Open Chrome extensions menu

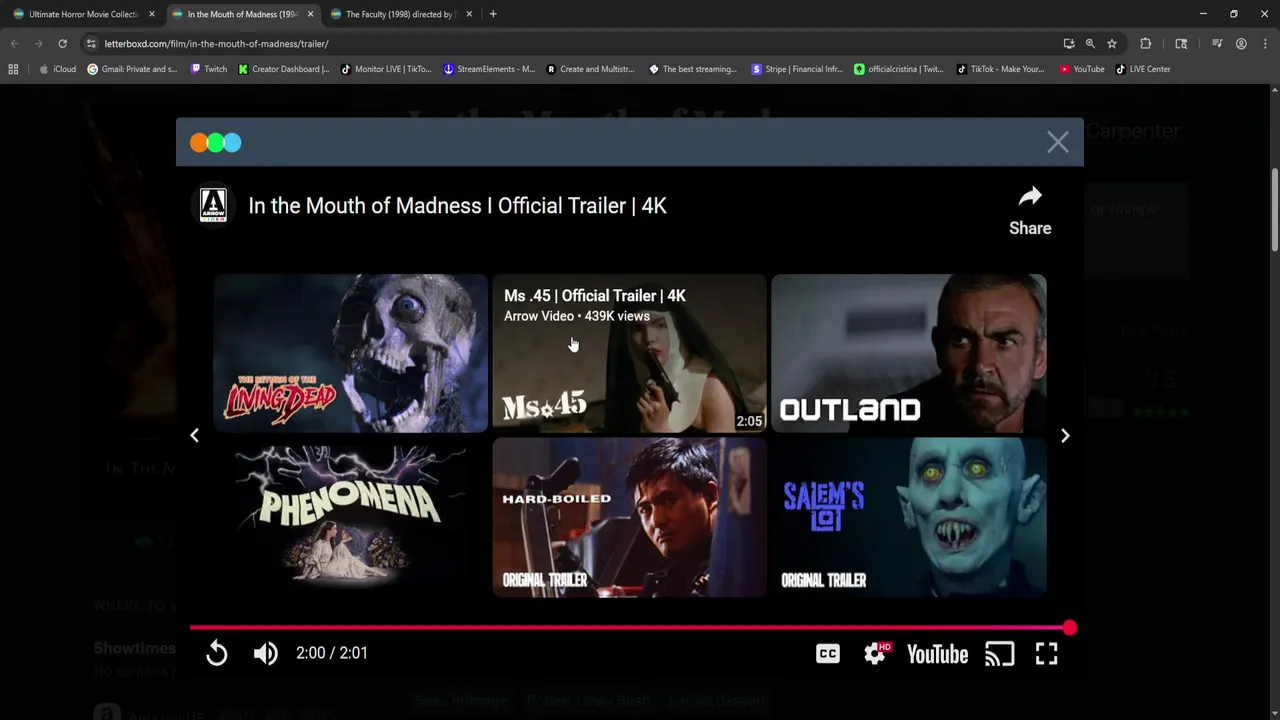coord(1146,44)
